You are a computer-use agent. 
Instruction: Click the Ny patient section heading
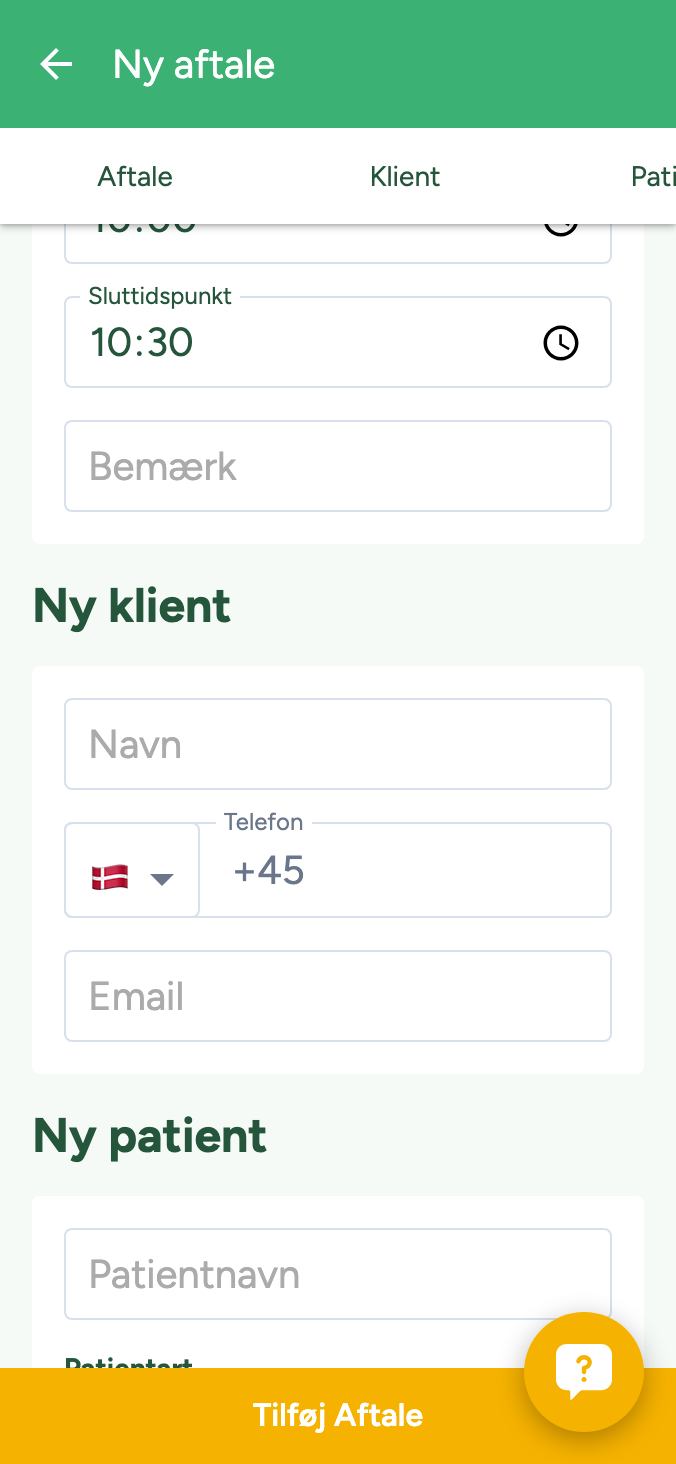[150, 1136]
